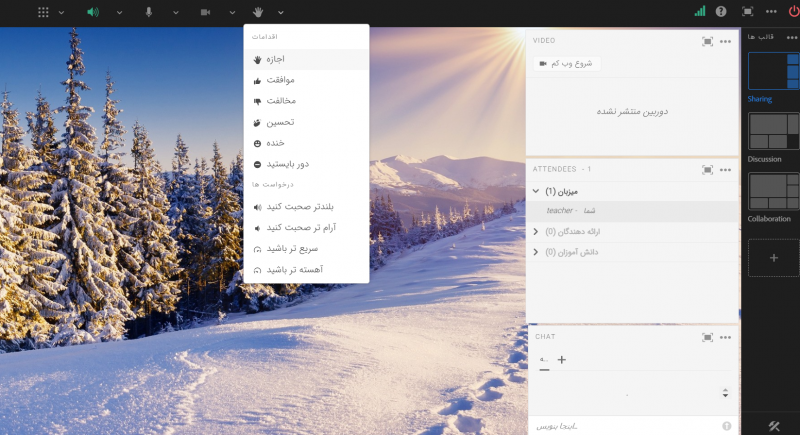Open the help question mark icon
This screenshot has height=435, width=800.
point(721,12)
